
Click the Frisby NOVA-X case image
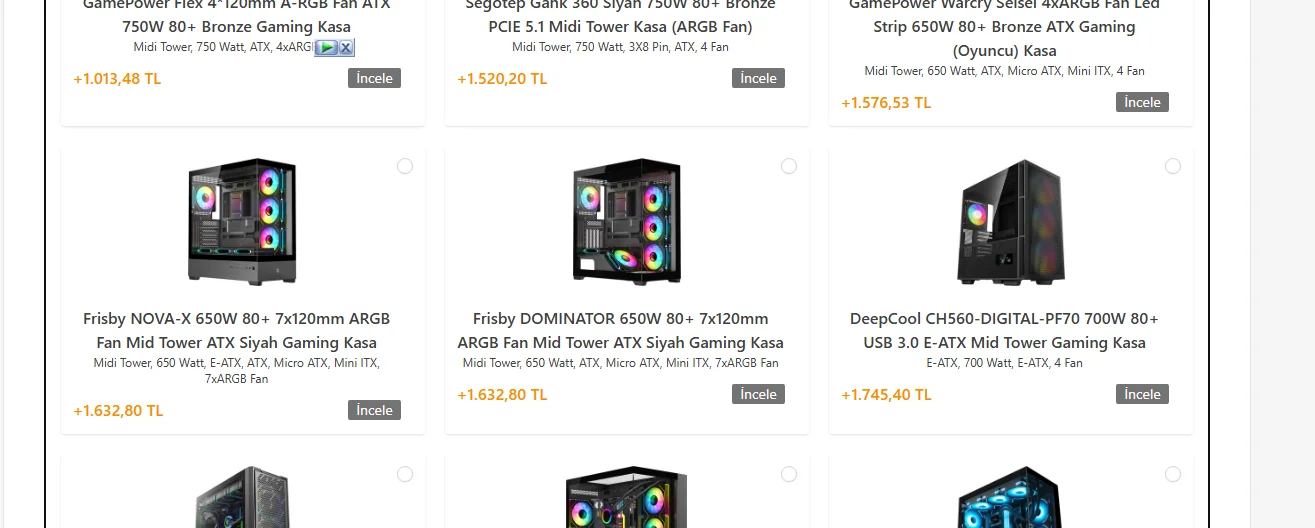pyautogui.click(x=242, y=222)
